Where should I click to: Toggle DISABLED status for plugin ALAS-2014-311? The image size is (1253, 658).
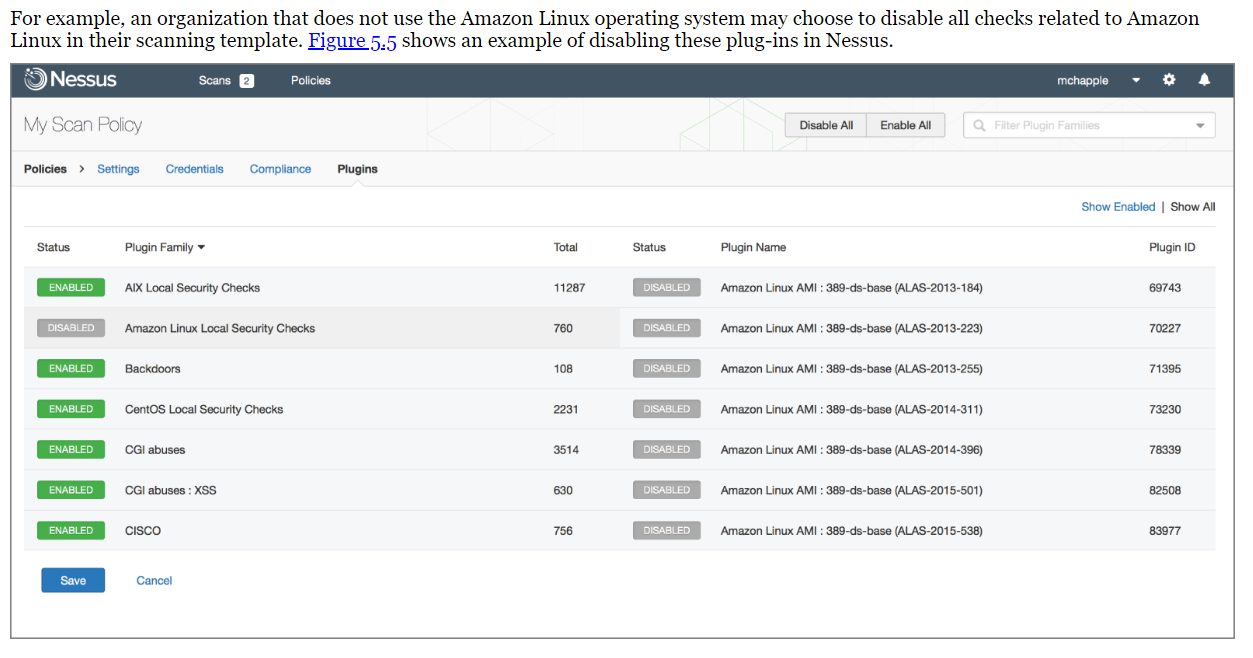pyautogui.click(x=667, y=409)
